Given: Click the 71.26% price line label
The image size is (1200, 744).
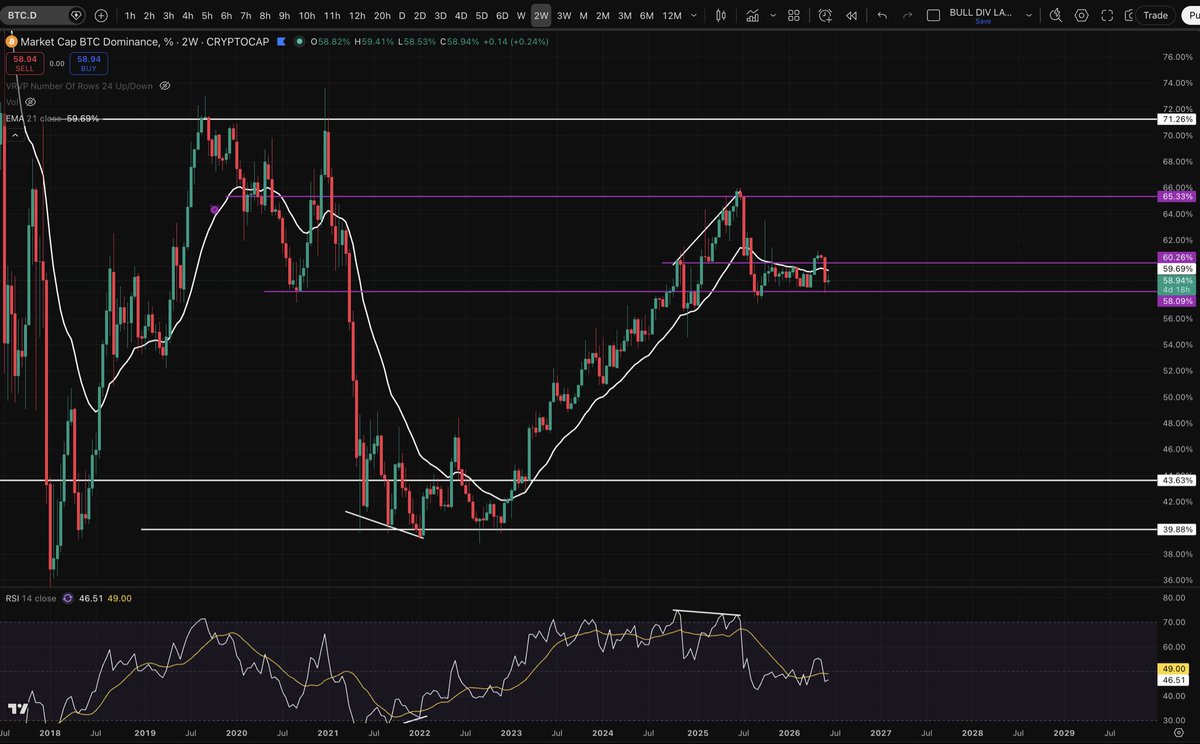Looking at the screenshot, I should click(x=1178, y=119).
